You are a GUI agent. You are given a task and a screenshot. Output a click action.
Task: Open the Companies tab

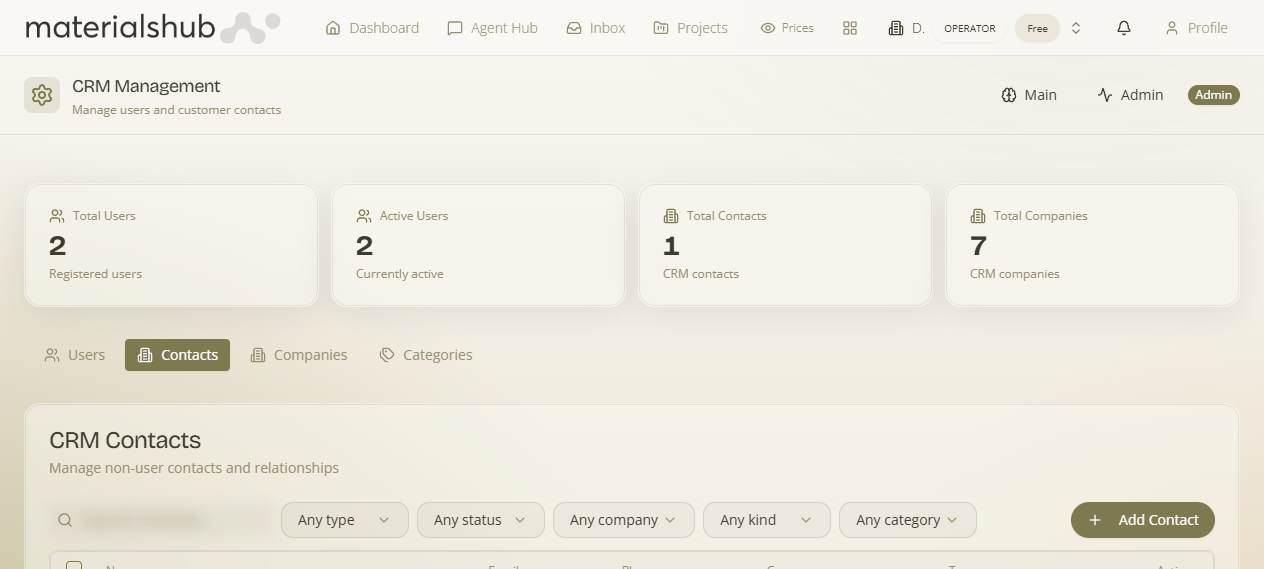click(299, 355)
